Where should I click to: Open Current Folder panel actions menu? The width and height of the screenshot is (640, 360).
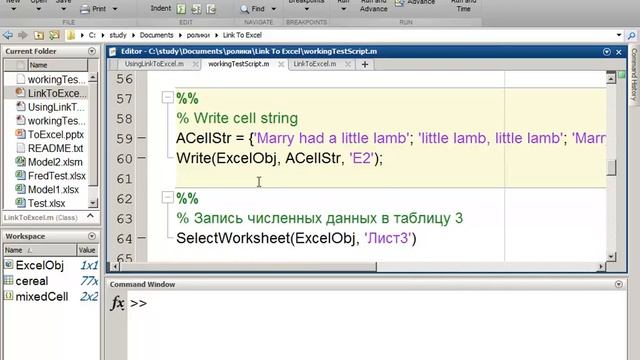92,51
